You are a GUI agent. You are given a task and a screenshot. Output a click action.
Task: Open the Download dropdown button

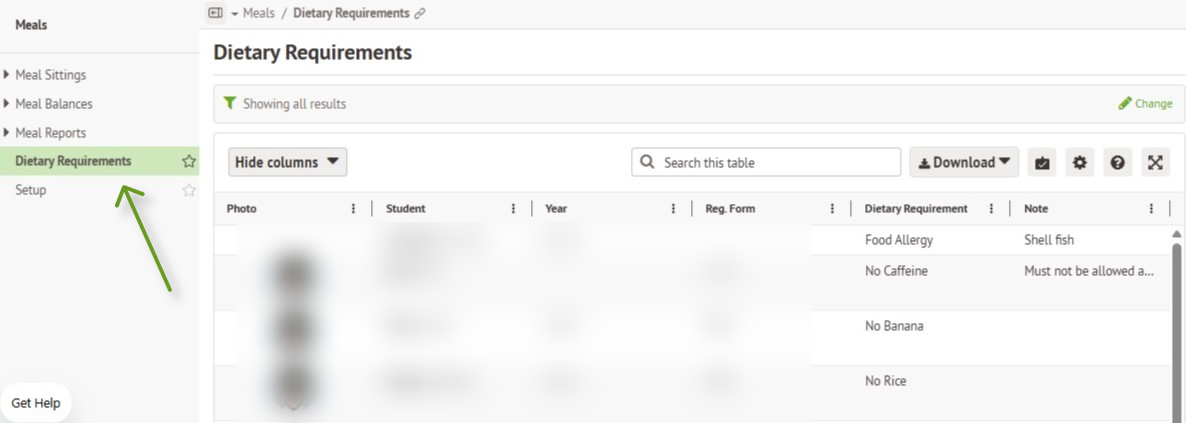[x=964, y=162]
